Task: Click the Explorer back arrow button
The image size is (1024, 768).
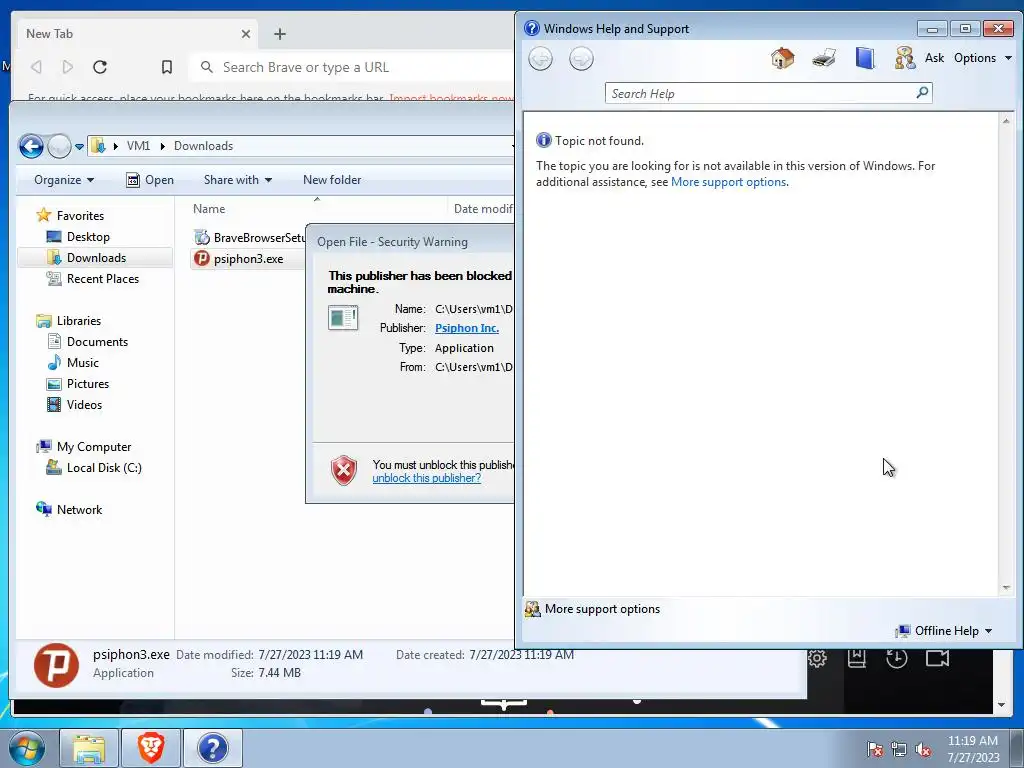Action: [31, 146]
